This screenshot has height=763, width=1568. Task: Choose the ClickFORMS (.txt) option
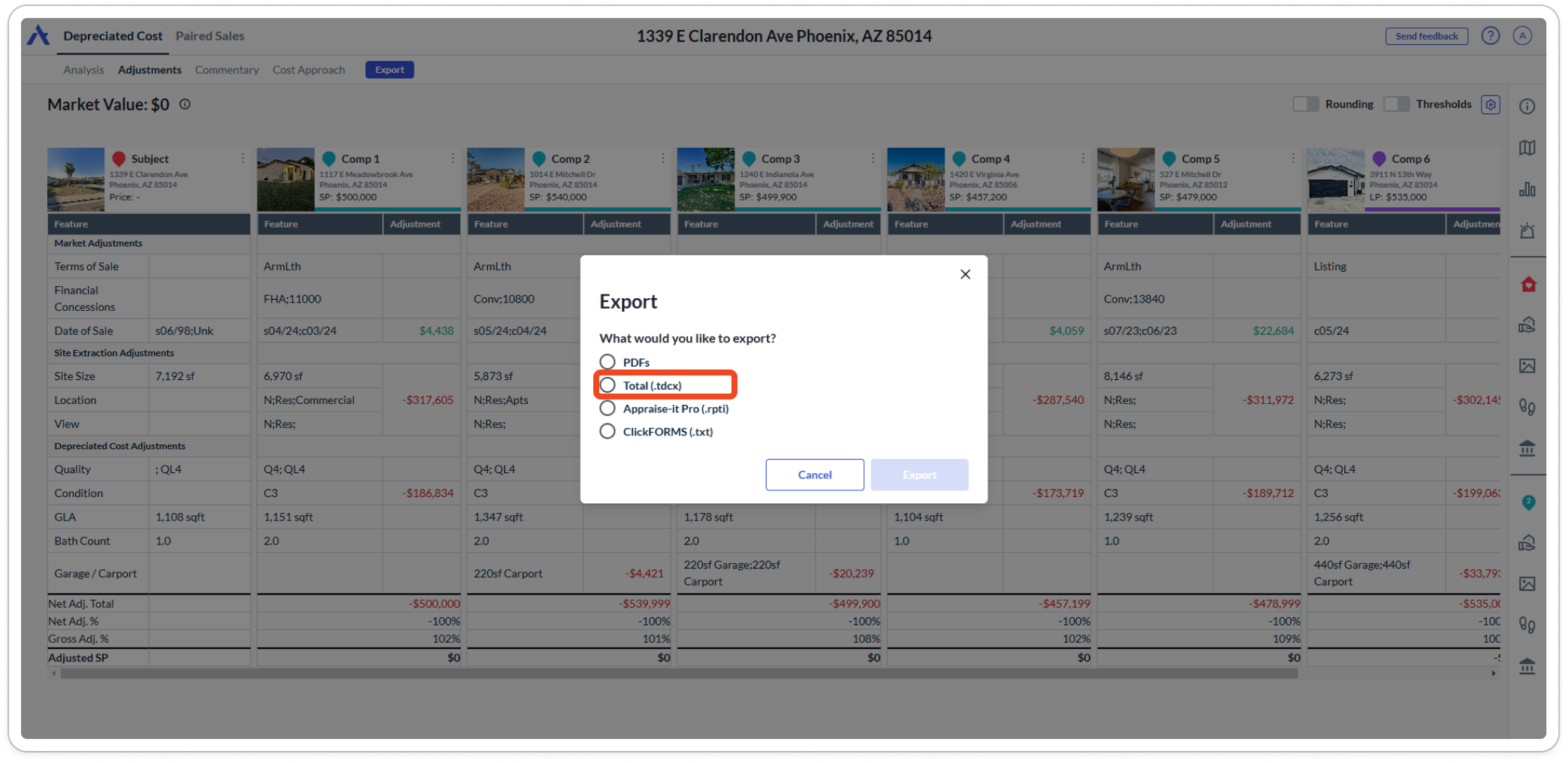click(x=608, y=432)
